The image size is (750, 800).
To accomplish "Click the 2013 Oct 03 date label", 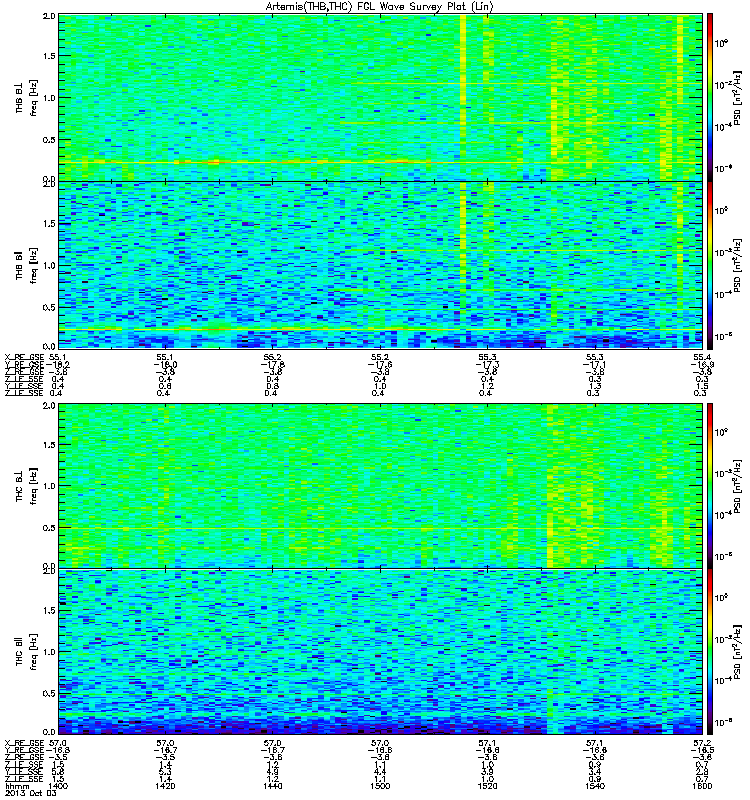I will [x=31, y=793].
